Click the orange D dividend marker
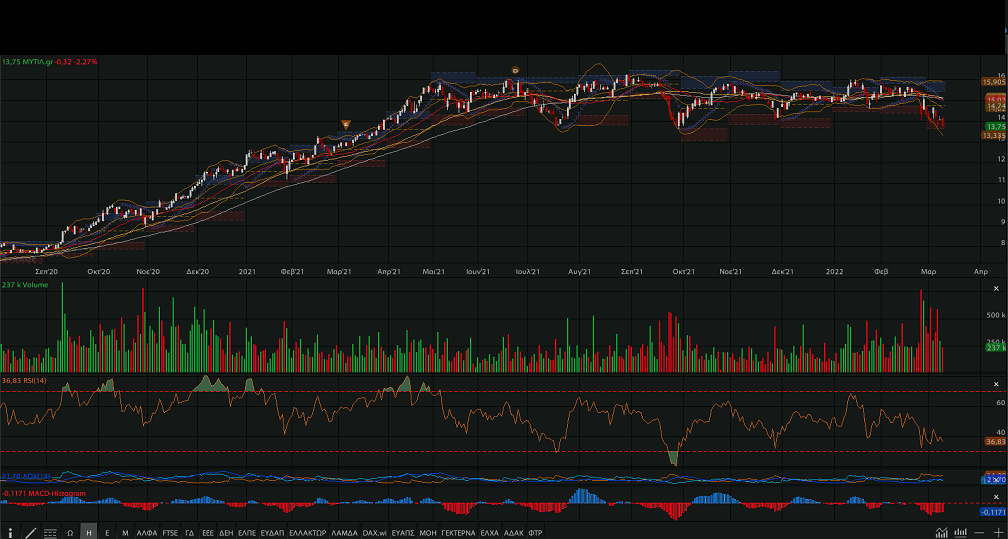Screen dimensions: 1008x539 coord(515,69)
